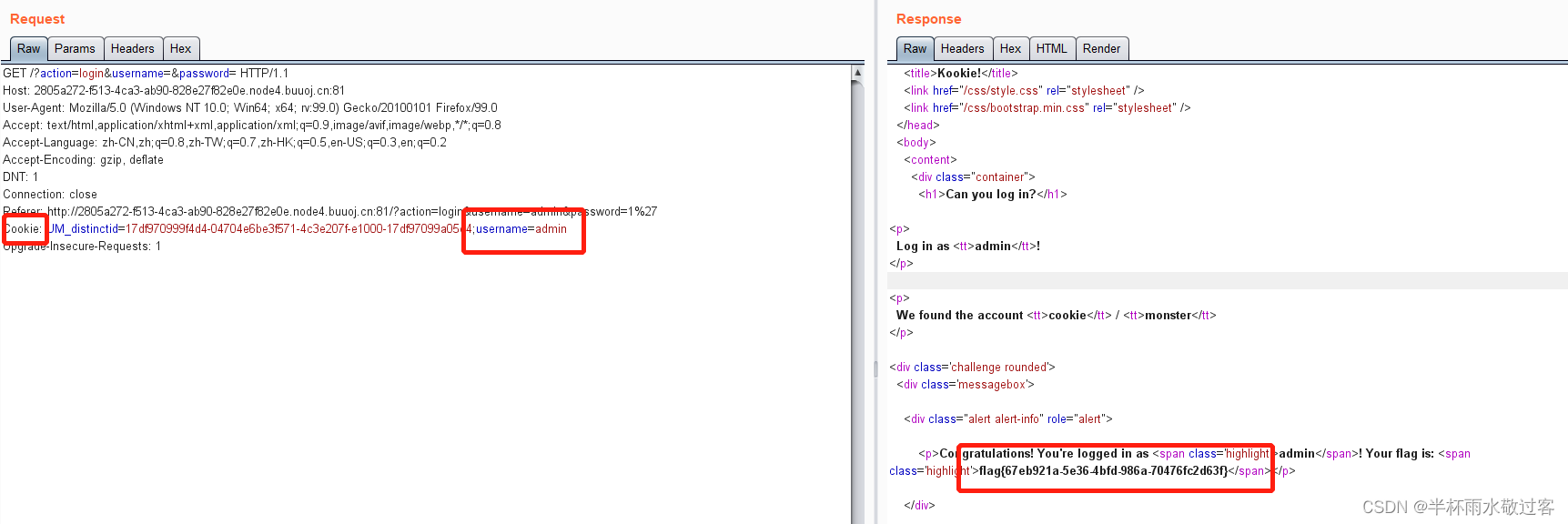This screenshot has width=1568, height=524.
Task: Click the div class container line
Action: (973, 177)
